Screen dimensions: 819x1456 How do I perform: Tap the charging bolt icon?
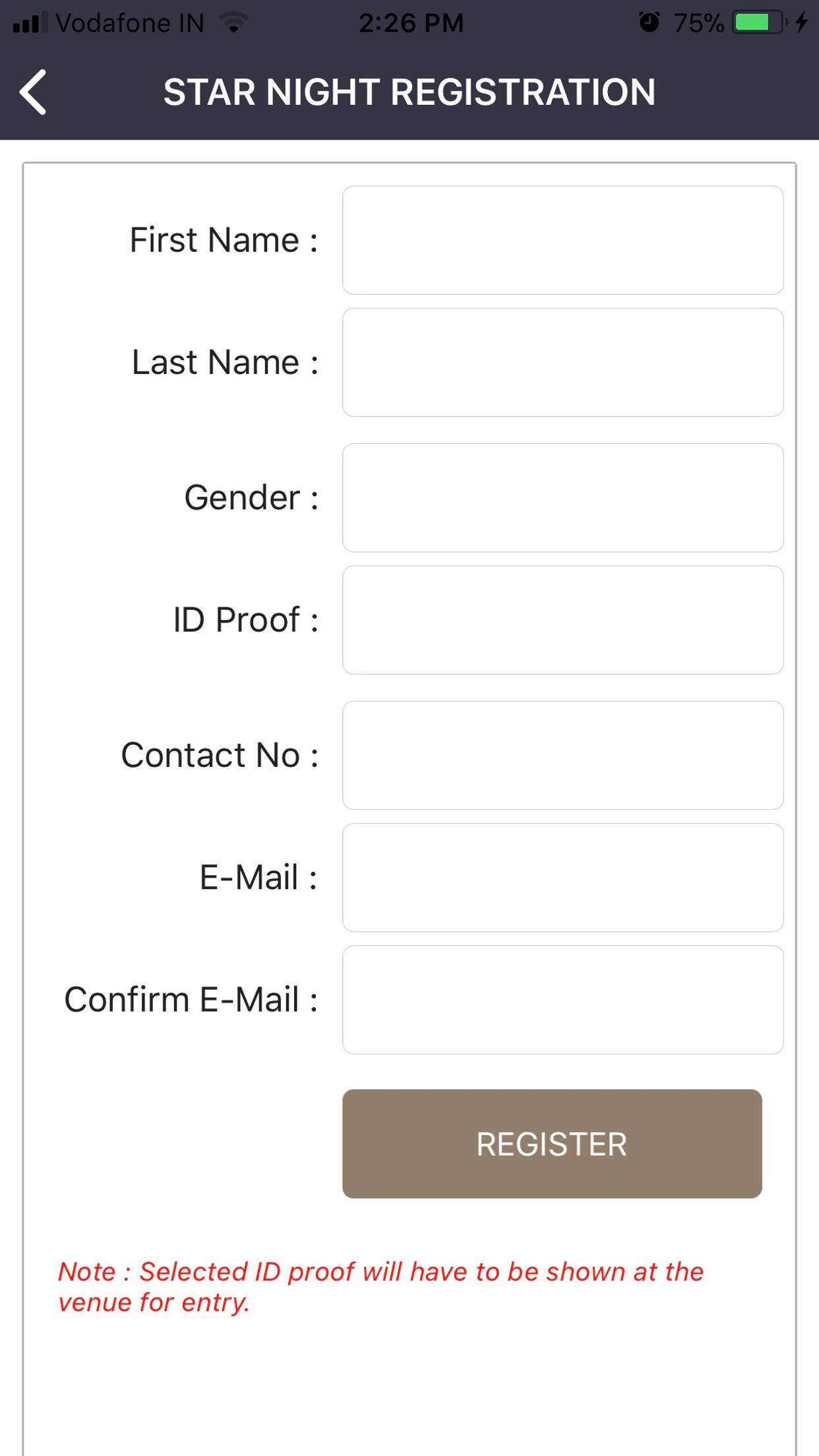[801, 22]
